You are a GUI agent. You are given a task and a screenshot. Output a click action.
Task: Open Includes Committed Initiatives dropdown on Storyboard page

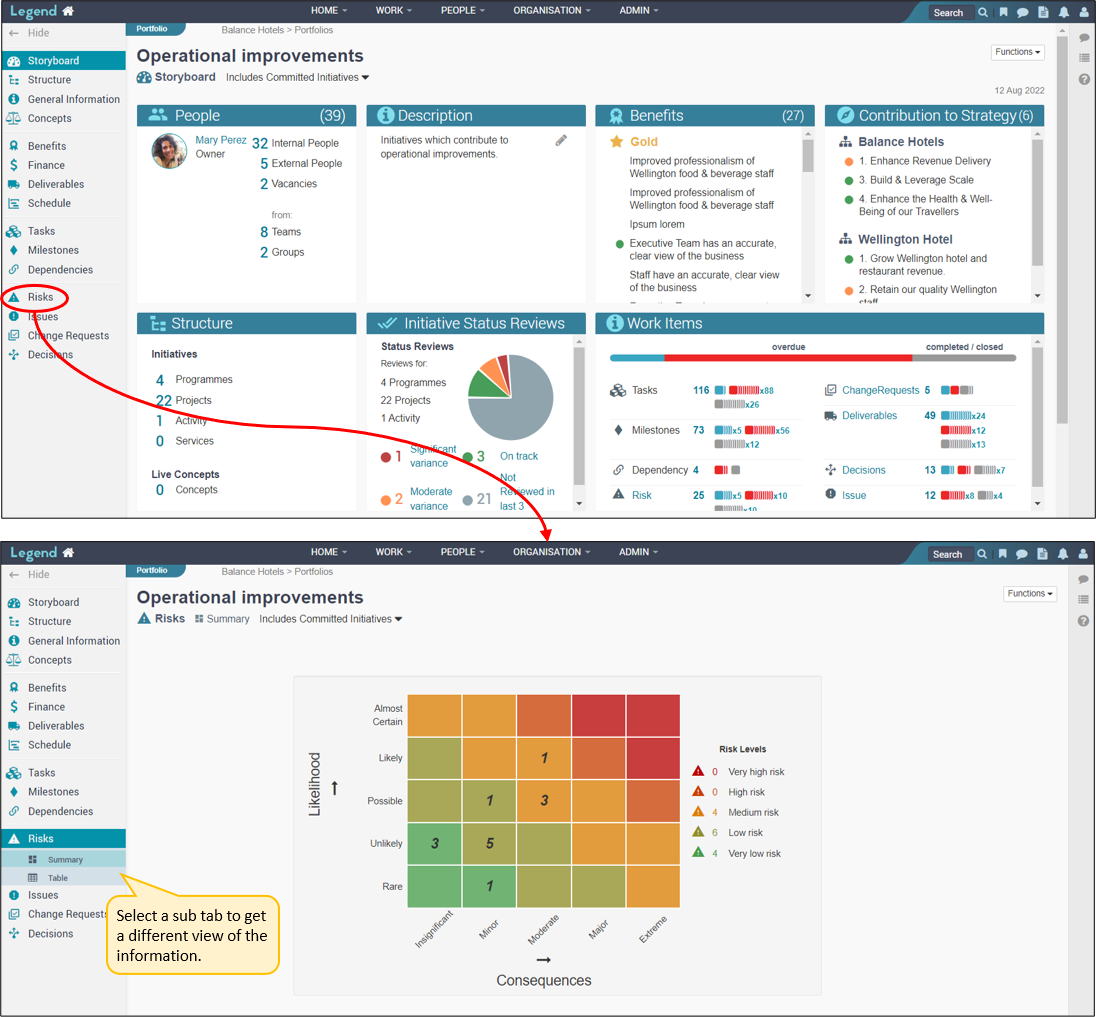pos(297,78)
